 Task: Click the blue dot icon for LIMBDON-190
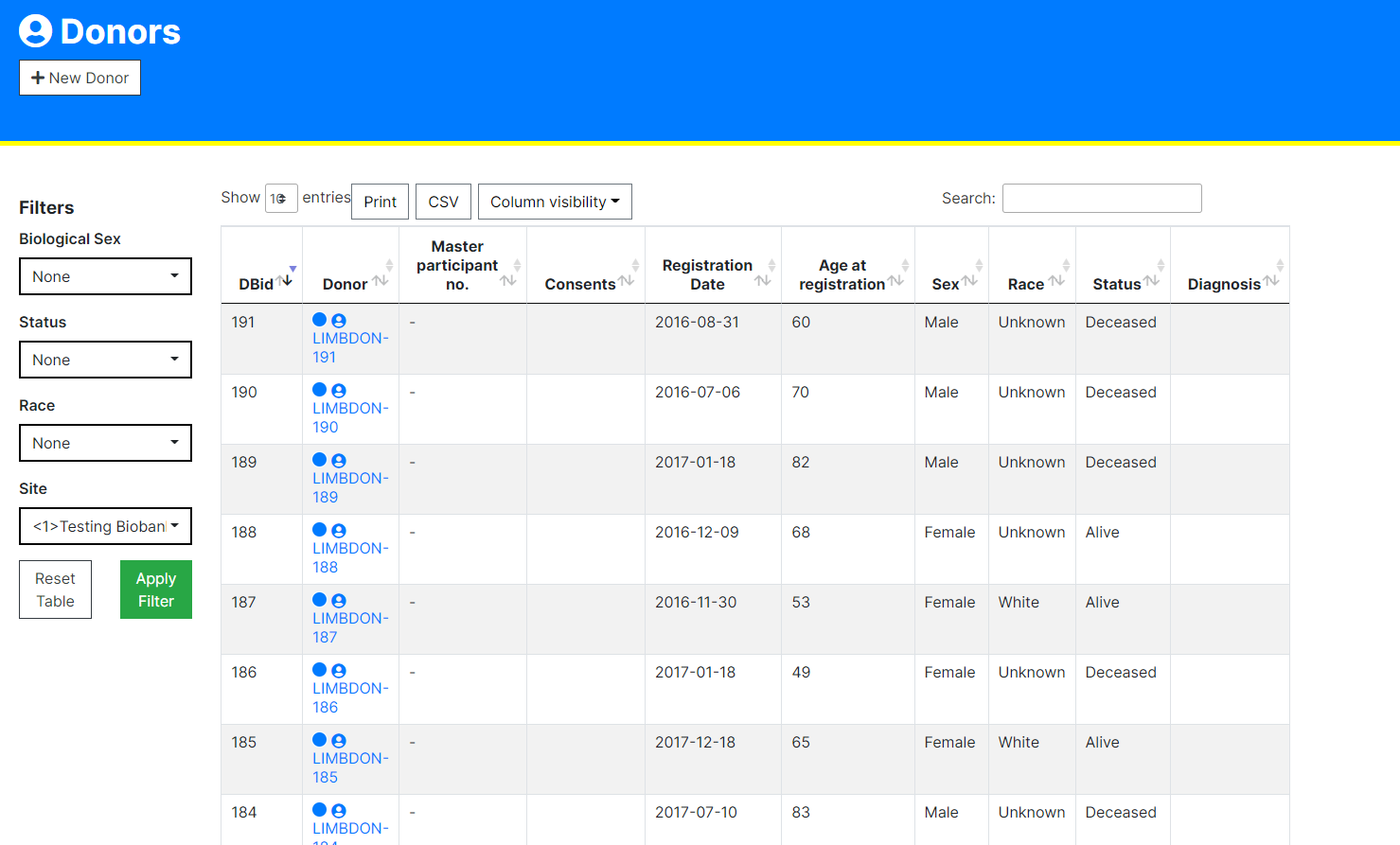[319, 390]
